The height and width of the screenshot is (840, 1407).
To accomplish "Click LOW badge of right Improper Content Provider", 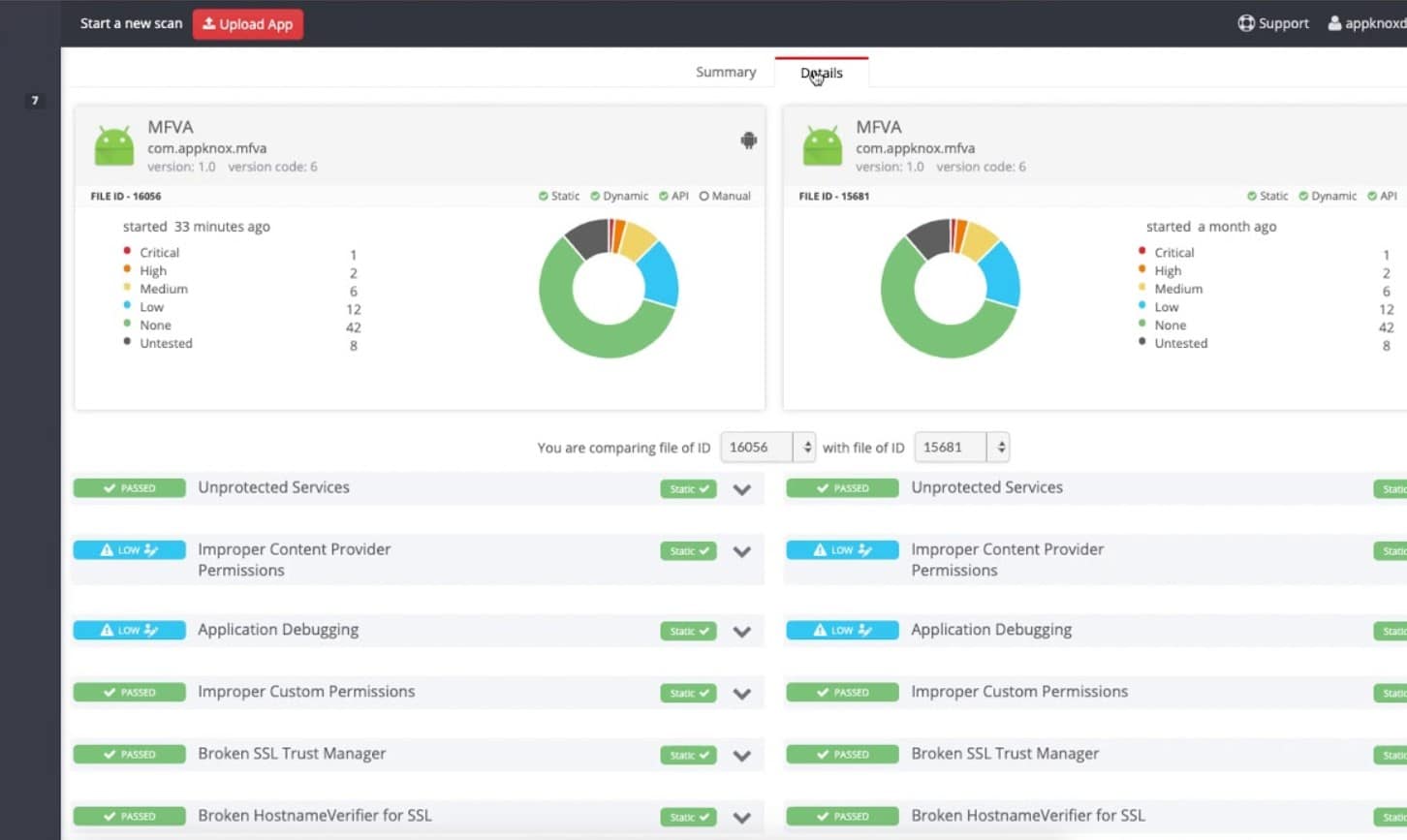I will 843,550.
